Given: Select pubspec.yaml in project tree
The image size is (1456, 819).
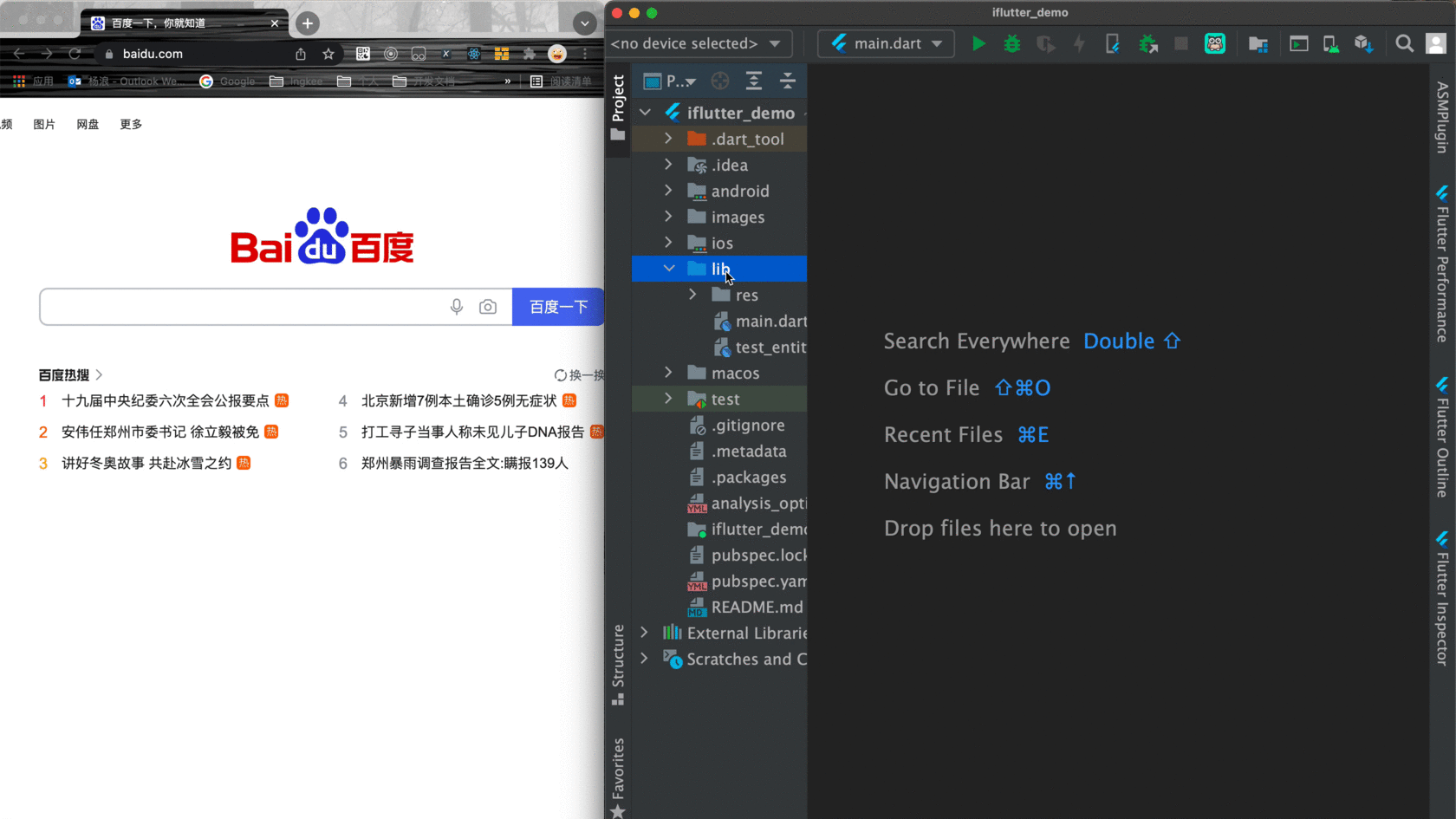Looking at the screenshot, I should pyautogui.click(x=747, y=581).
